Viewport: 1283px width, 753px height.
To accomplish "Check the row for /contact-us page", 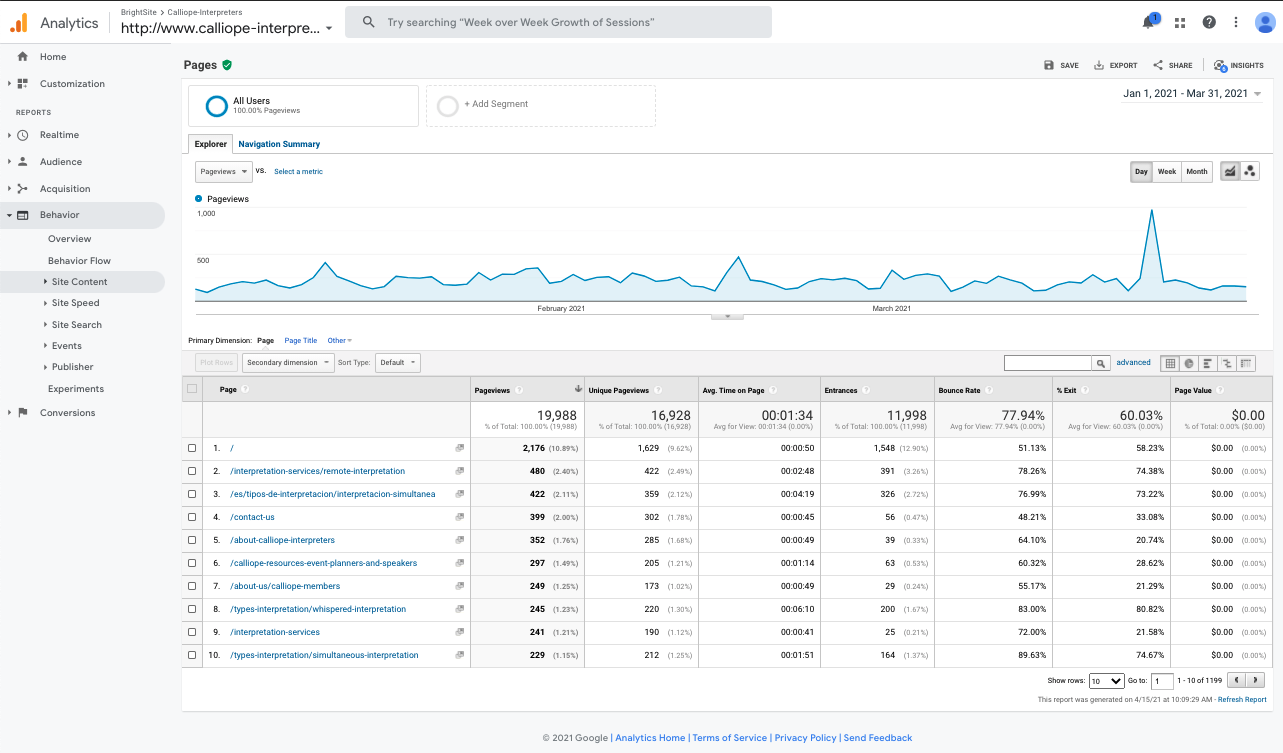I will coord(192,517).
